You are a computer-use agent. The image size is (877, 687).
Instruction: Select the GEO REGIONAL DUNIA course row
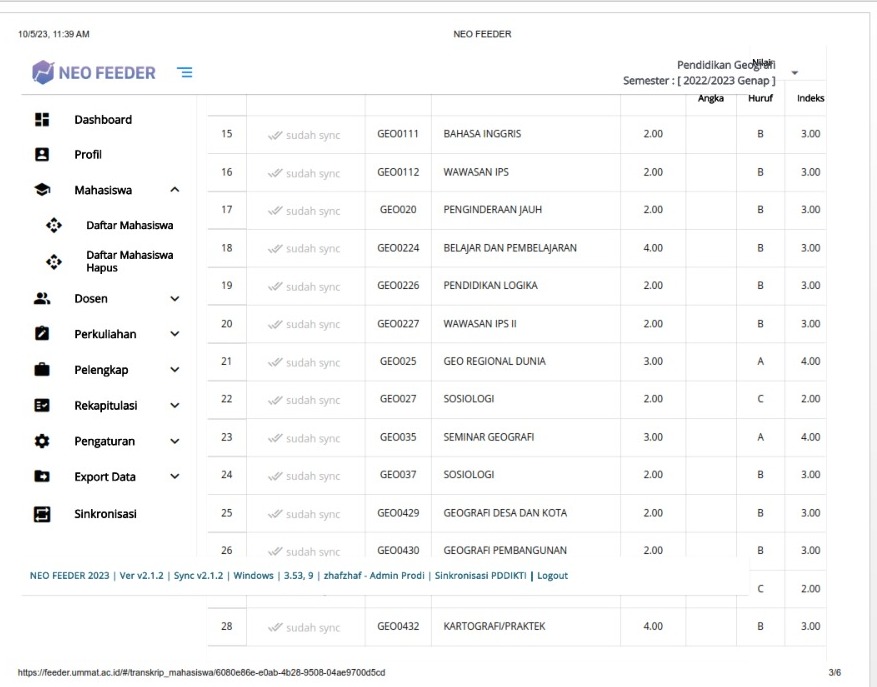click(496, 361)
